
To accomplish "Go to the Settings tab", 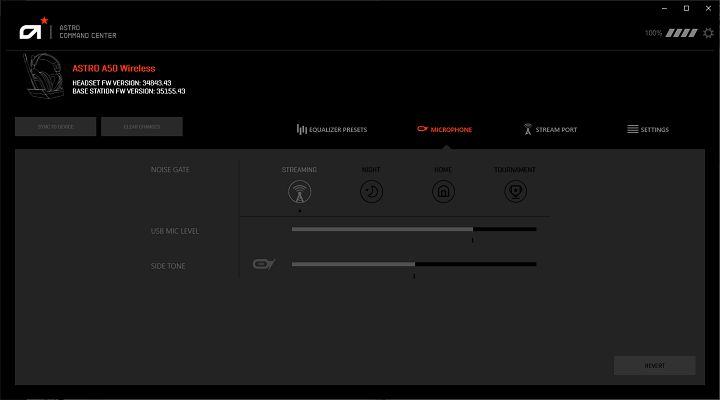I will tap(648, 130).
